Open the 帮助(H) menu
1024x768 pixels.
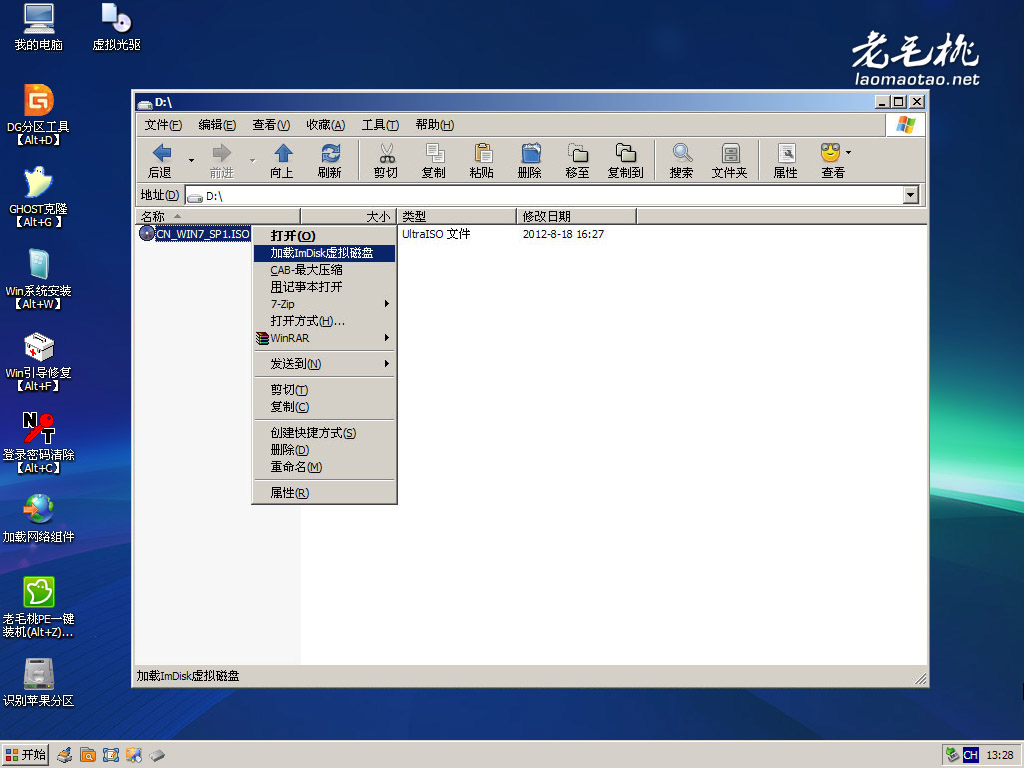[434, 125]
